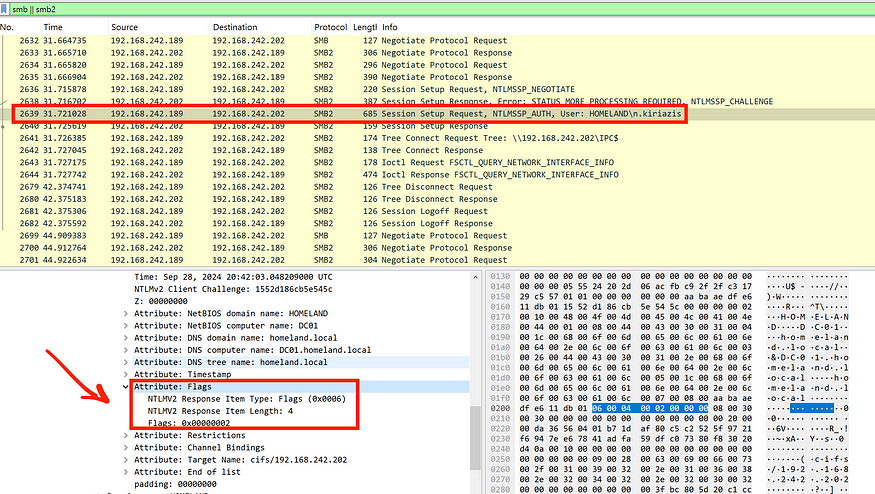Collapse the Attribute: Flags tree node
Image resolution: width=875 pixels, height=494 pixels.
click(126, 387)
